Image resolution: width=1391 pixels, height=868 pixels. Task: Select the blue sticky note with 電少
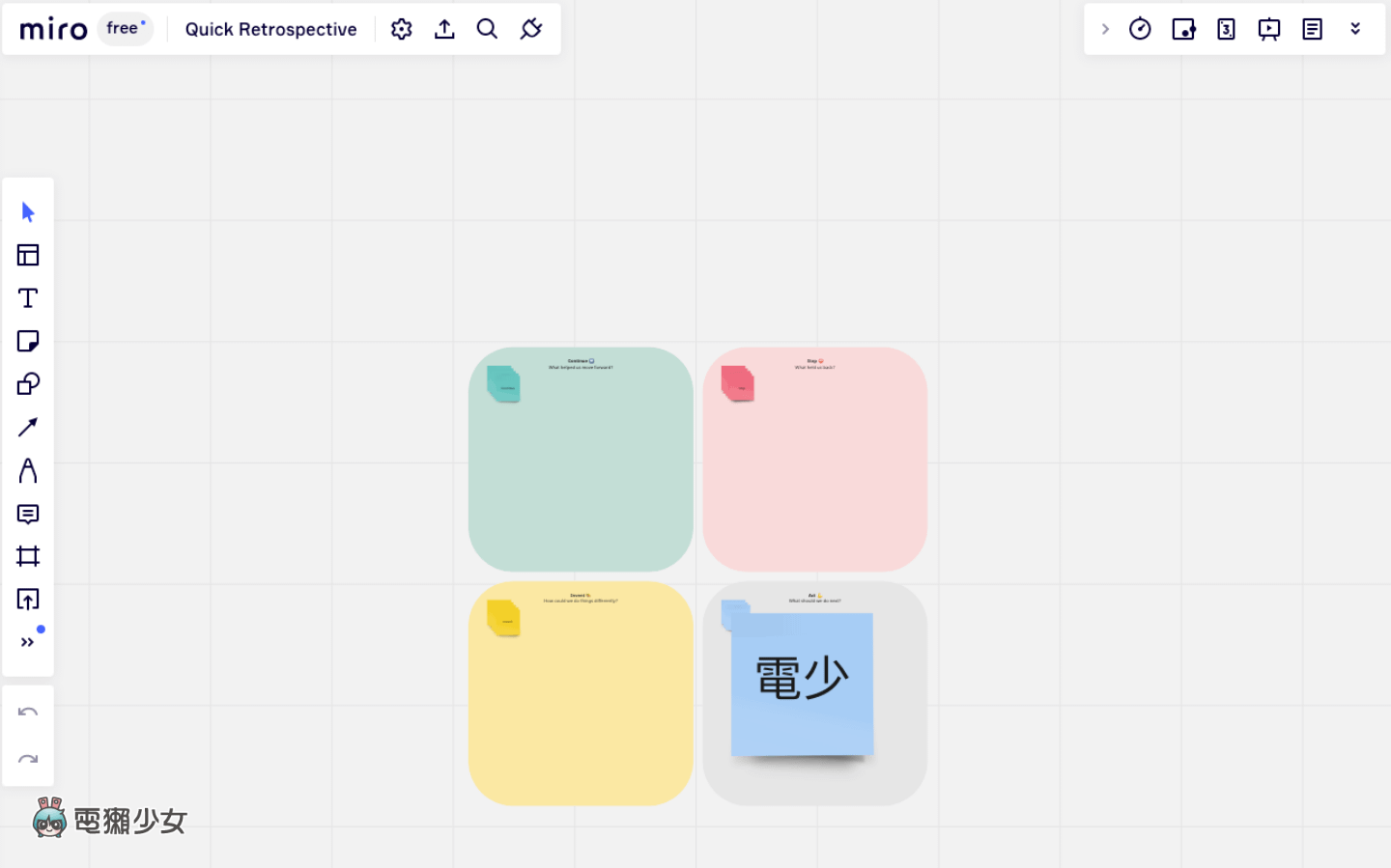(802, 684)
